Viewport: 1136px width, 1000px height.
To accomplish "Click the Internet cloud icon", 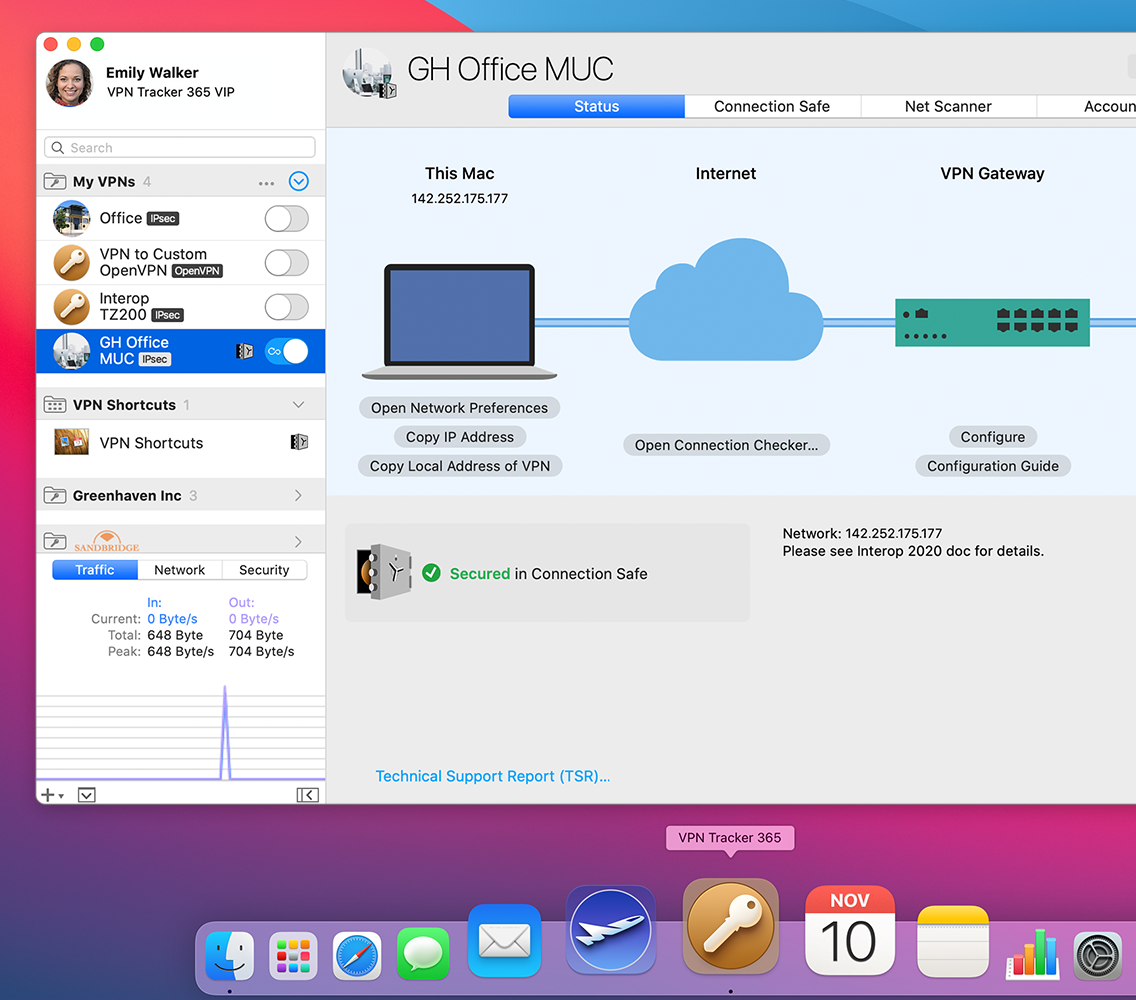I will tap(725, 301).
